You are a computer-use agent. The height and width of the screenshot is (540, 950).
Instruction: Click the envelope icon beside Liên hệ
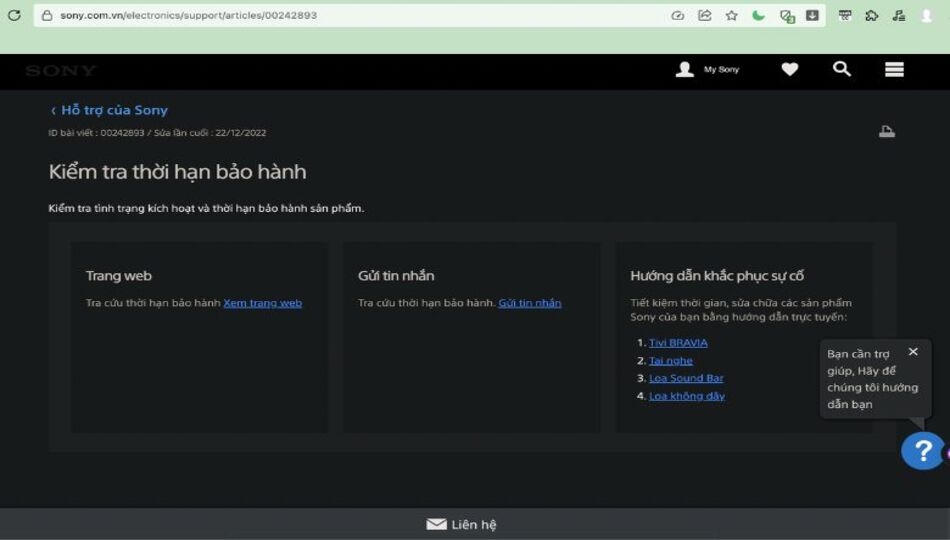click(x=436, y=524)
